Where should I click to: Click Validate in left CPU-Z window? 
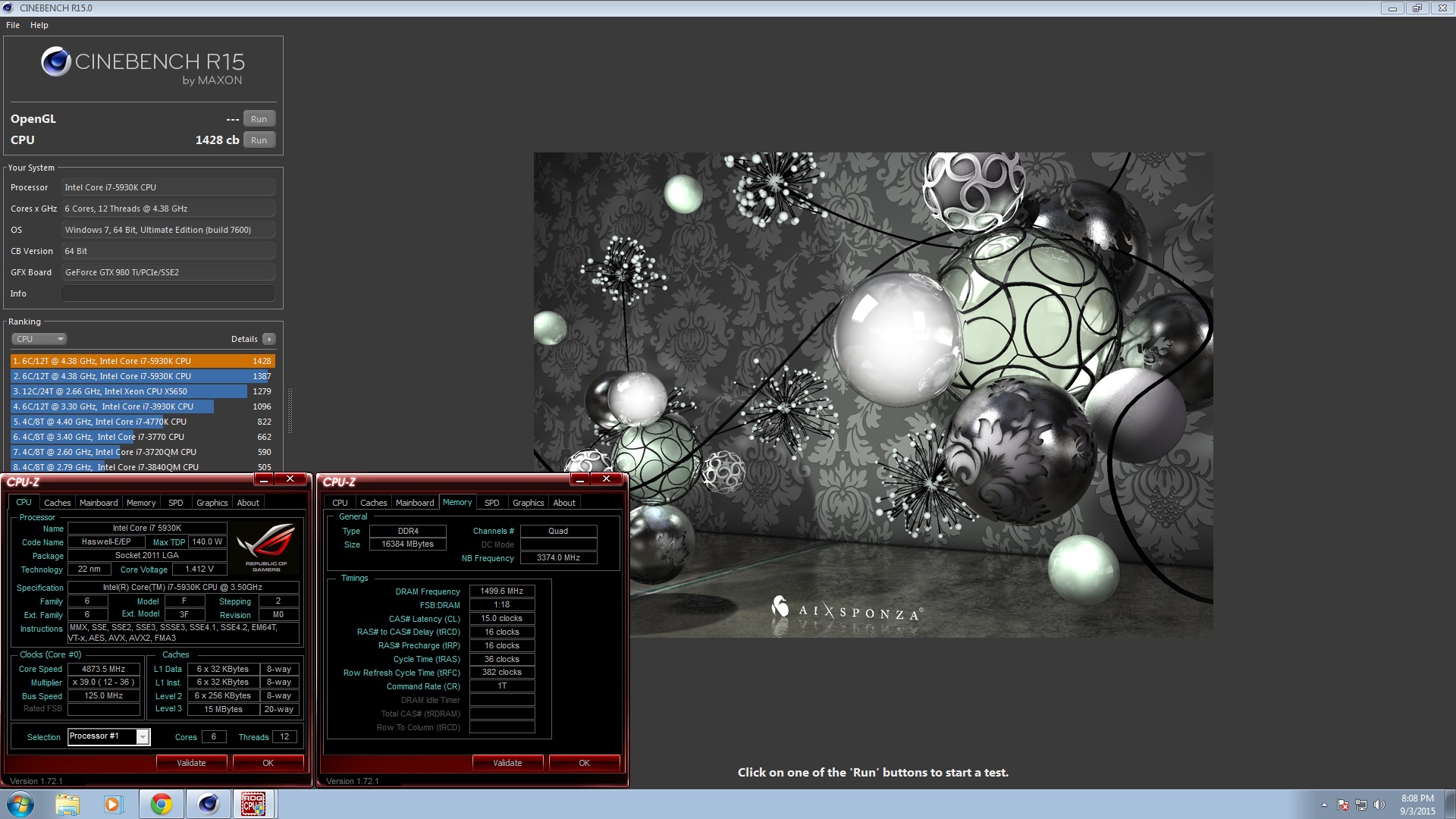[x=191, y=763]
